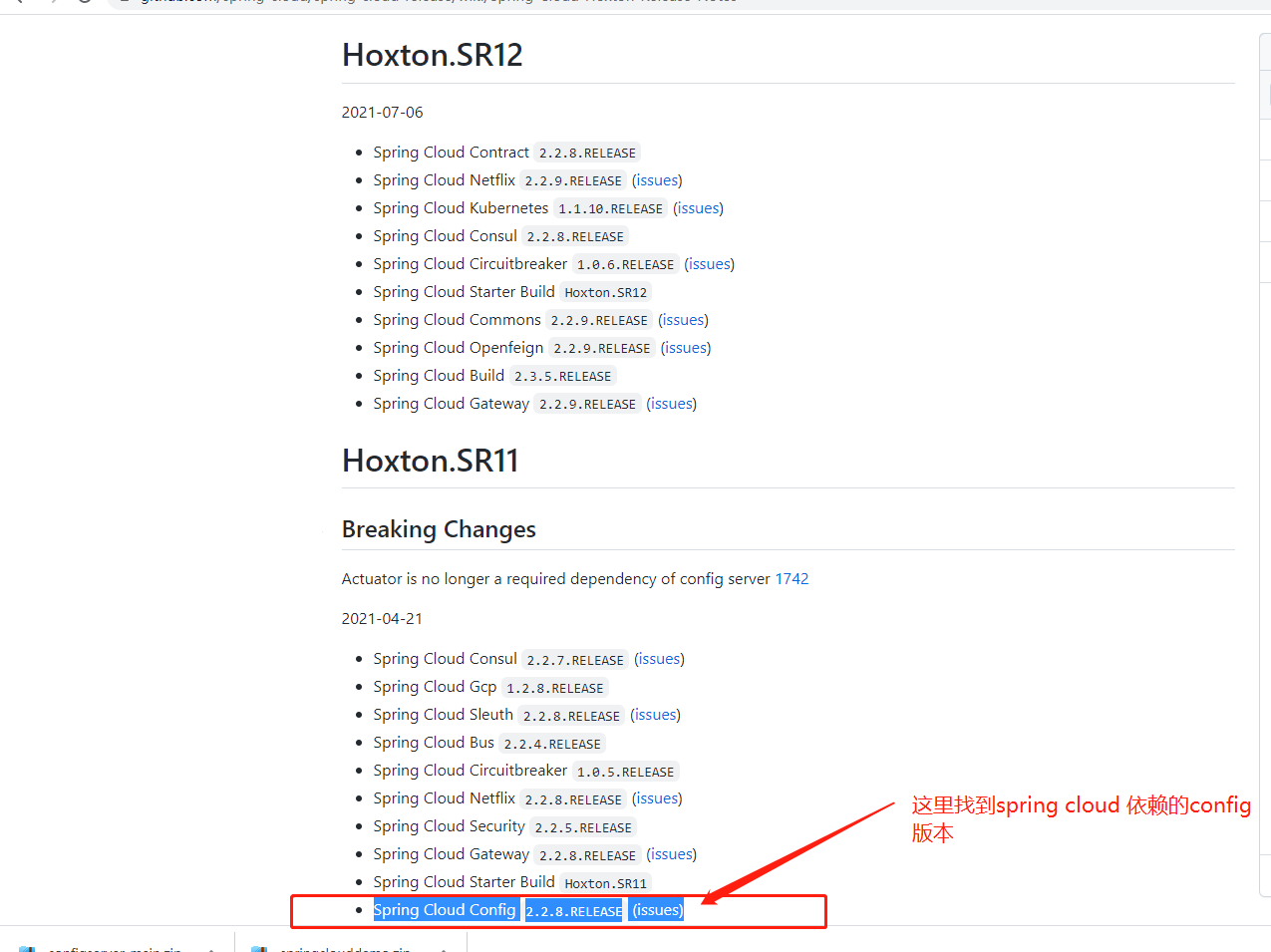Open the 1742 issue link under Breaking Changes

(x=792, y=578)
